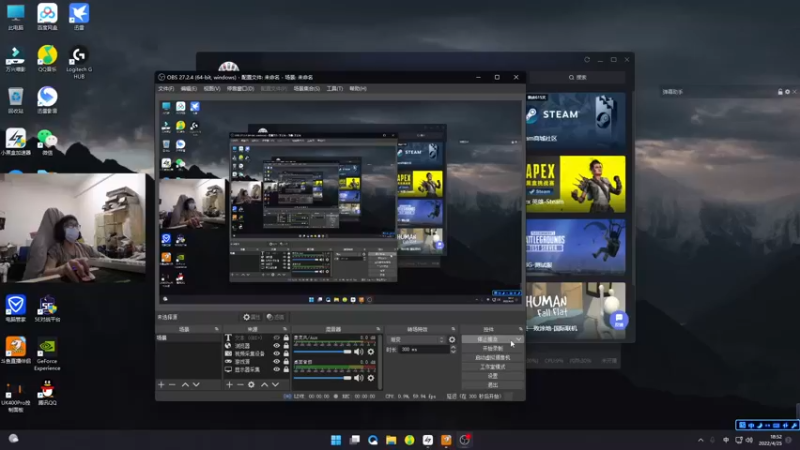The width and height of the screenshot is (800, 450).
Task: Hide the display capture source
Action: coord(277,369)
